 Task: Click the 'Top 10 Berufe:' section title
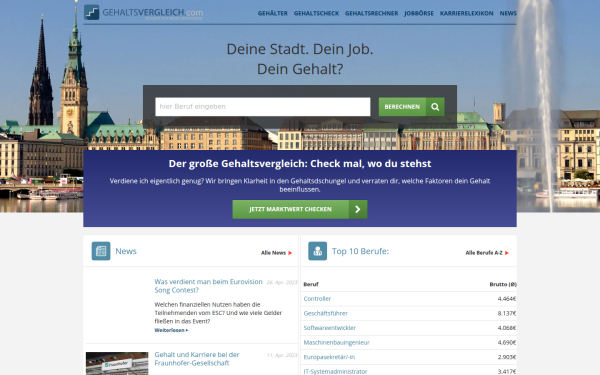click(360, 251)
